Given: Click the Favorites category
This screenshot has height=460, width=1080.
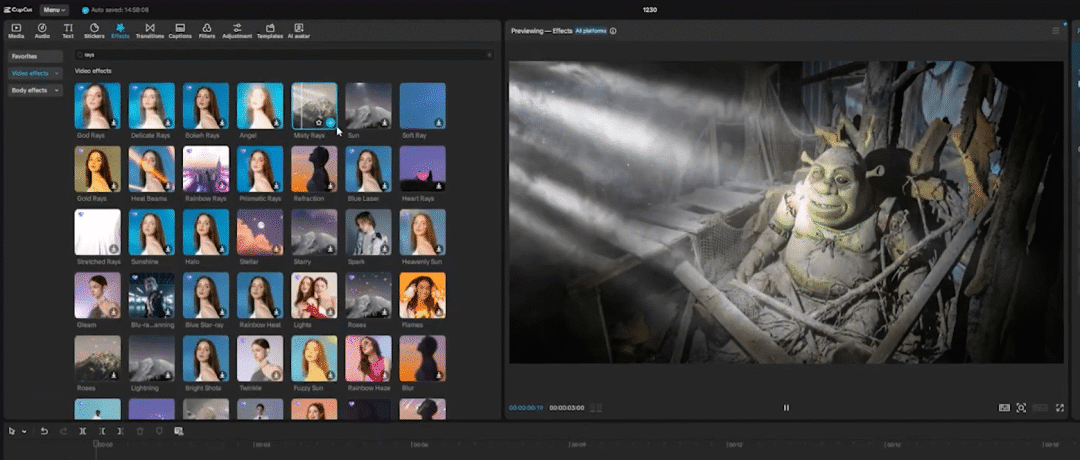Looking at the screenshot, I should click(35, 56).
